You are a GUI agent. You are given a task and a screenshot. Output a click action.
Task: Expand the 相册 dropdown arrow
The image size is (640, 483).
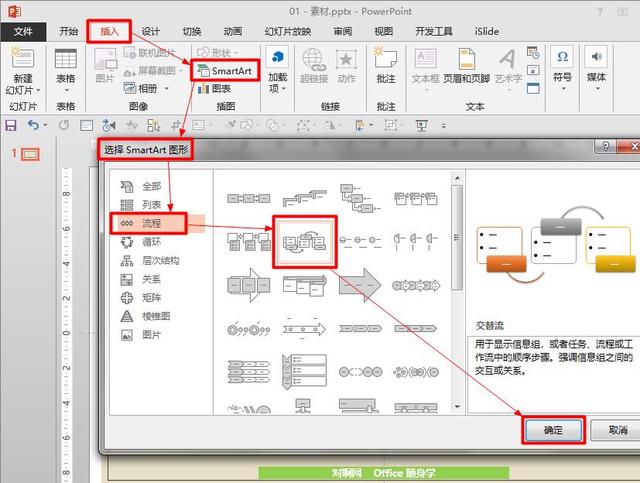click(167, 88)
